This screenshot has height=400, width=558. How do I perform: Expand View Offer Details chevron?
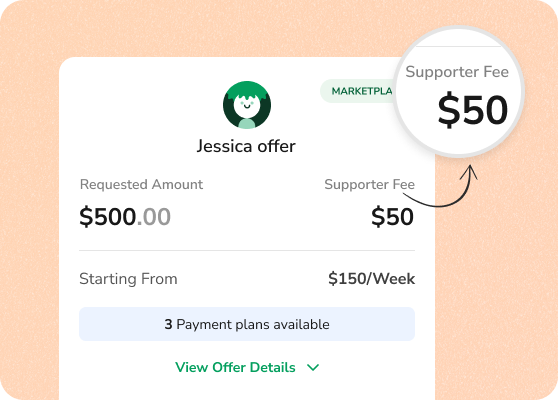pos(313,367)
